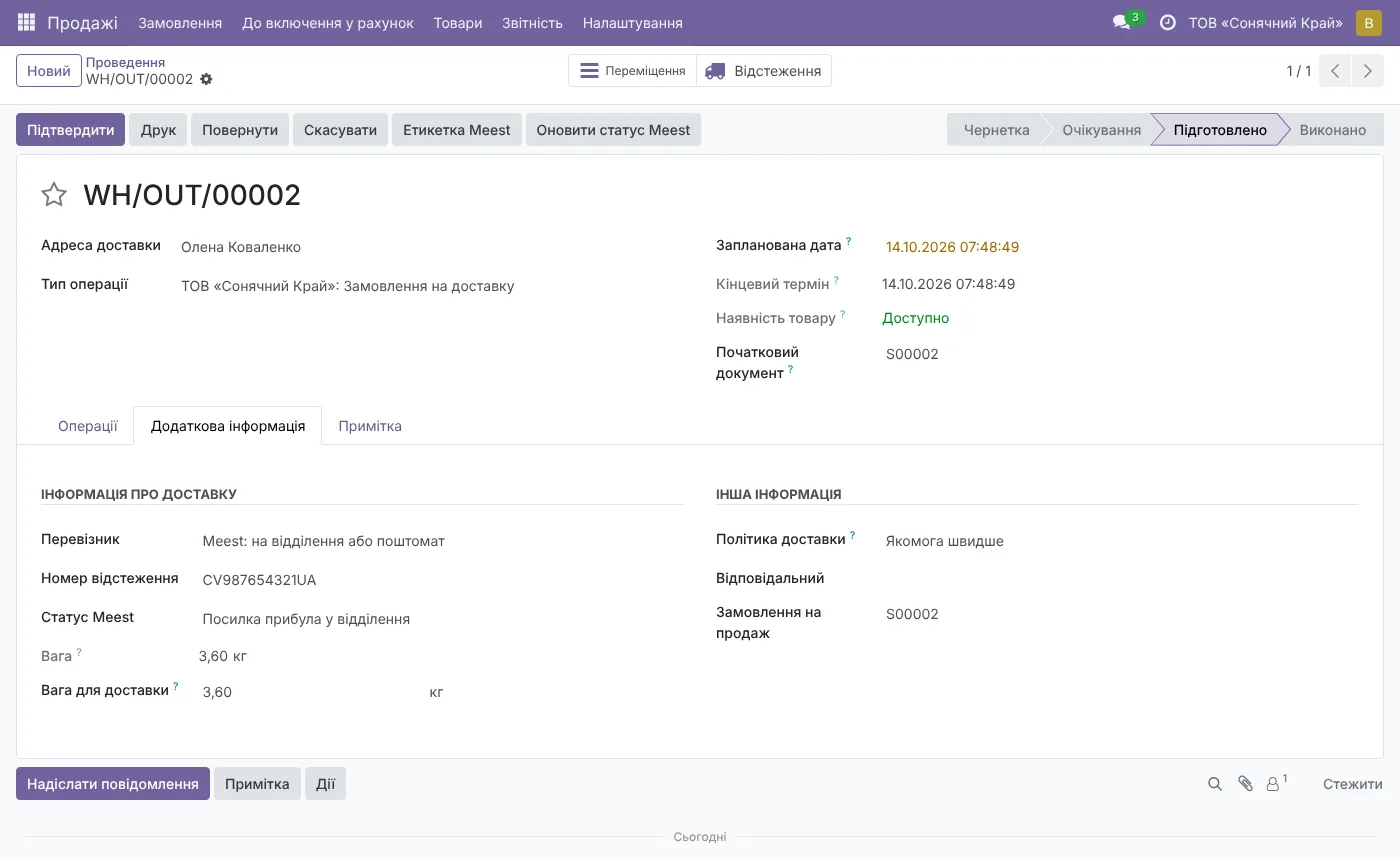Open the Налаштування menu
Viewport: 1400px width, 860px height.
point(633,22)
